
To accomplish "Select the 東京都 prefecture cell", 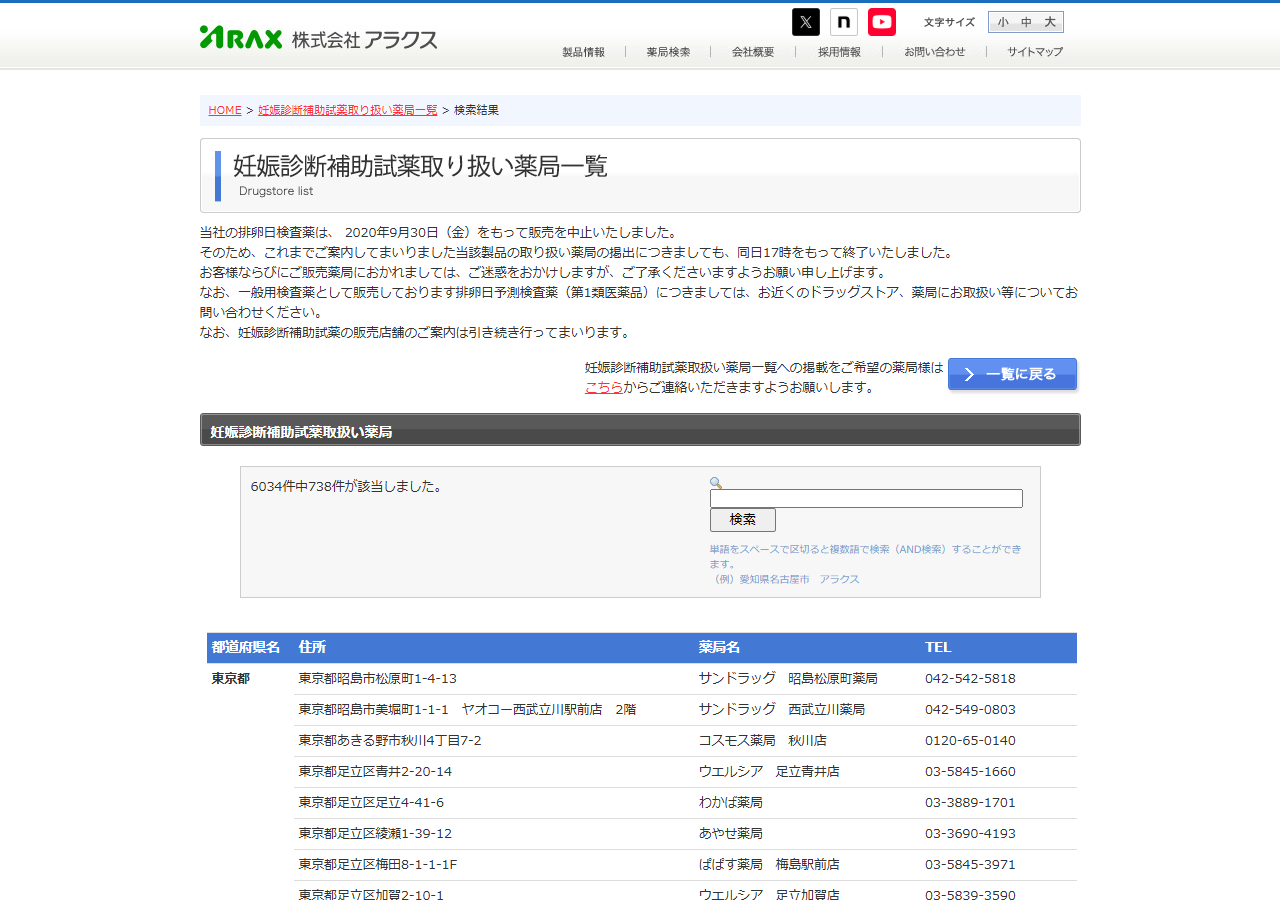I will click(231, 679).
